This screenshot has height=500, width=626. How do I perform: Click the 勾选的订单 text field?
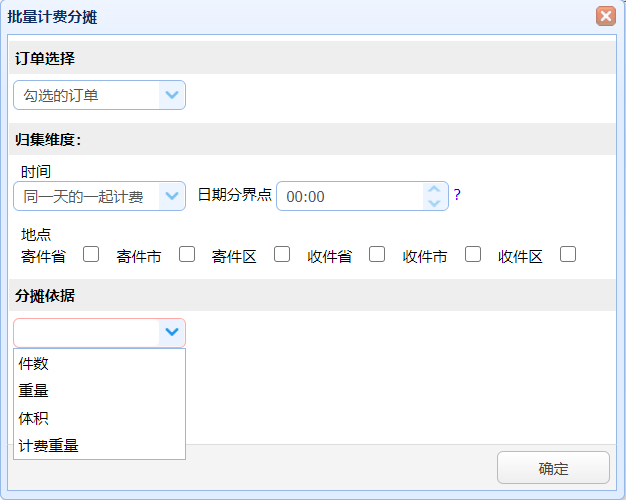click(x=87, y=95)
